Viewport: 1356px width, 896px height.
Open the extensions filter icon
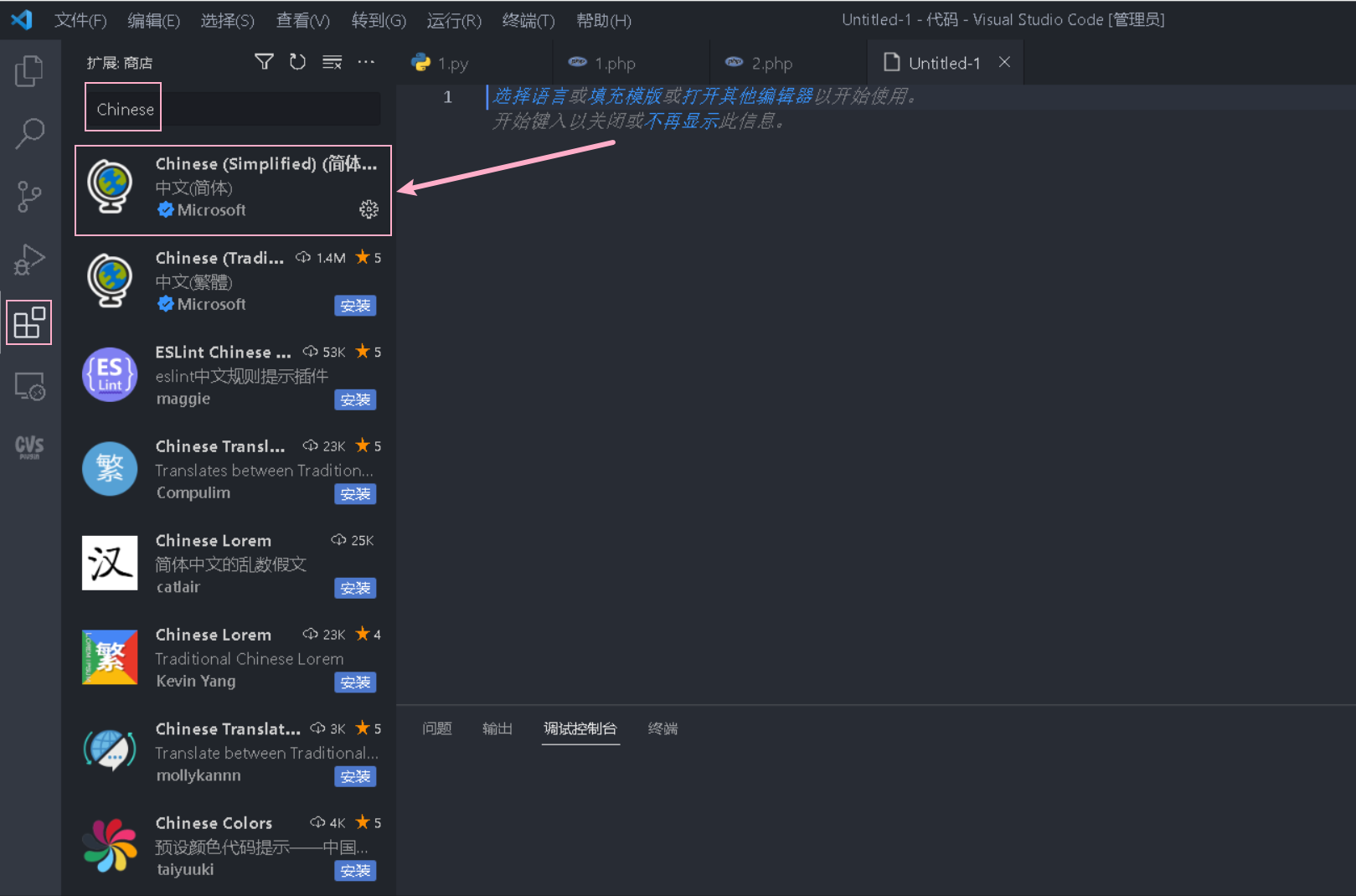pos(264,61)
